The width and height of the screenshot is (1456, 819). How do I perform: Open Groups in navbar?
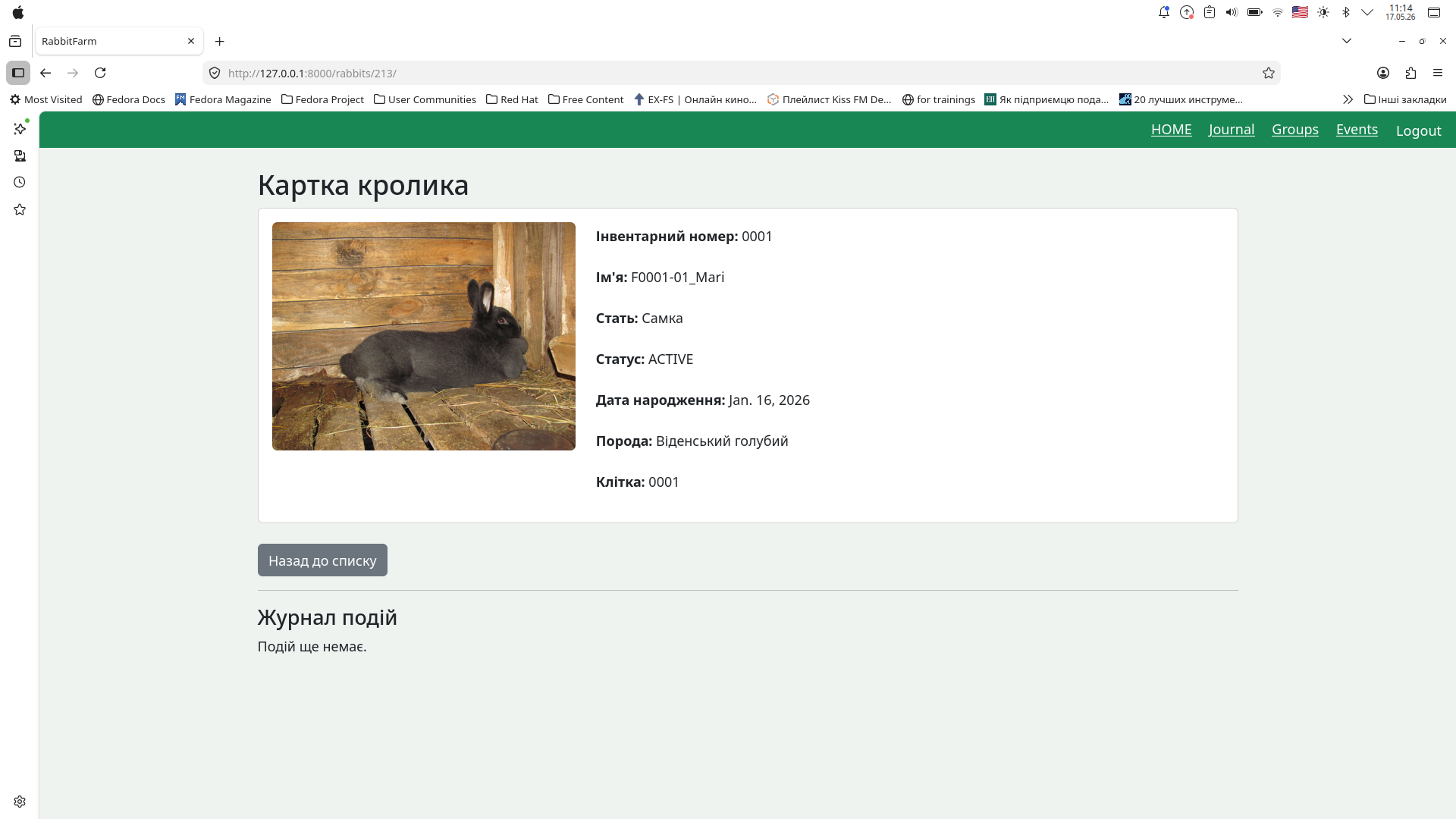pos(1294,130)
